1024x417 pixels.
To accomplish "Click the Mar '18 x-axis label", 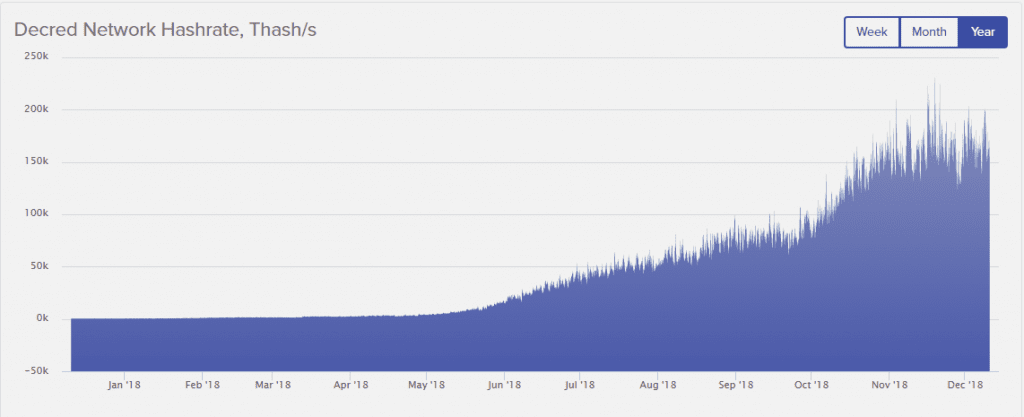I will click(x=273, y=385).
